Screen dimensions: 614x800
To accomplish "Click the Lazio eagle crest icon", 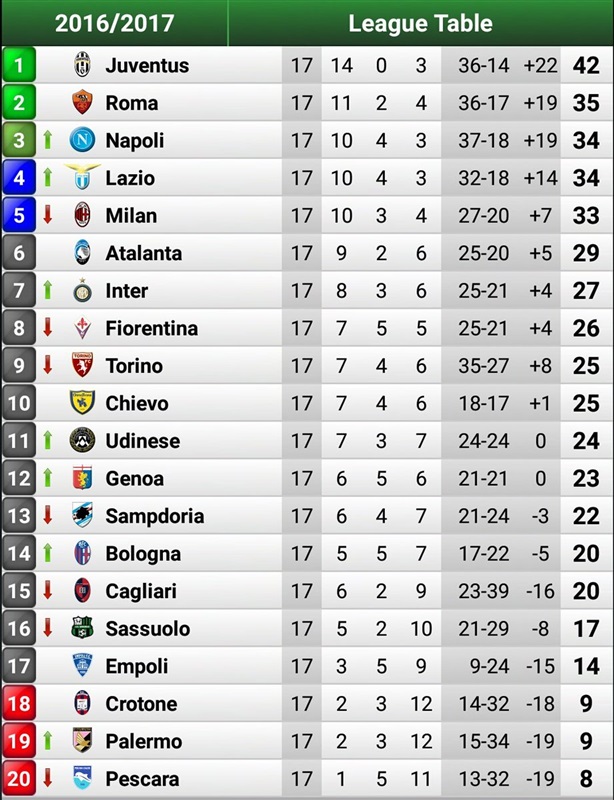I will tap(82, 178).
